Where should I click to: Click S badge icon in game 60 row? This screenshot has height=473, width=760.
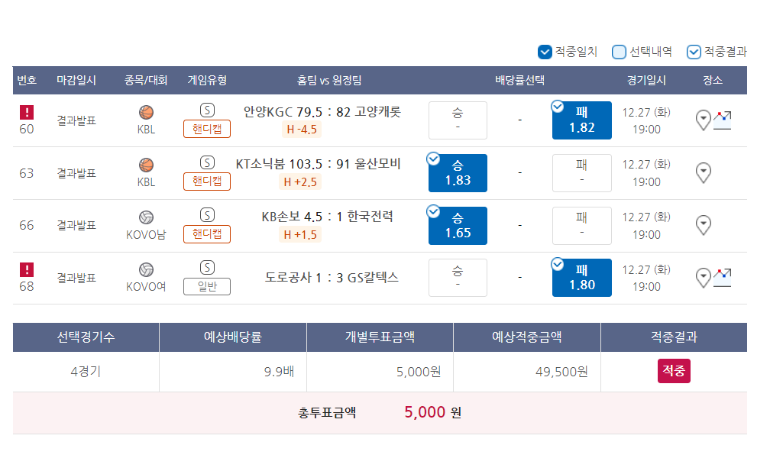tap(207, 110)
